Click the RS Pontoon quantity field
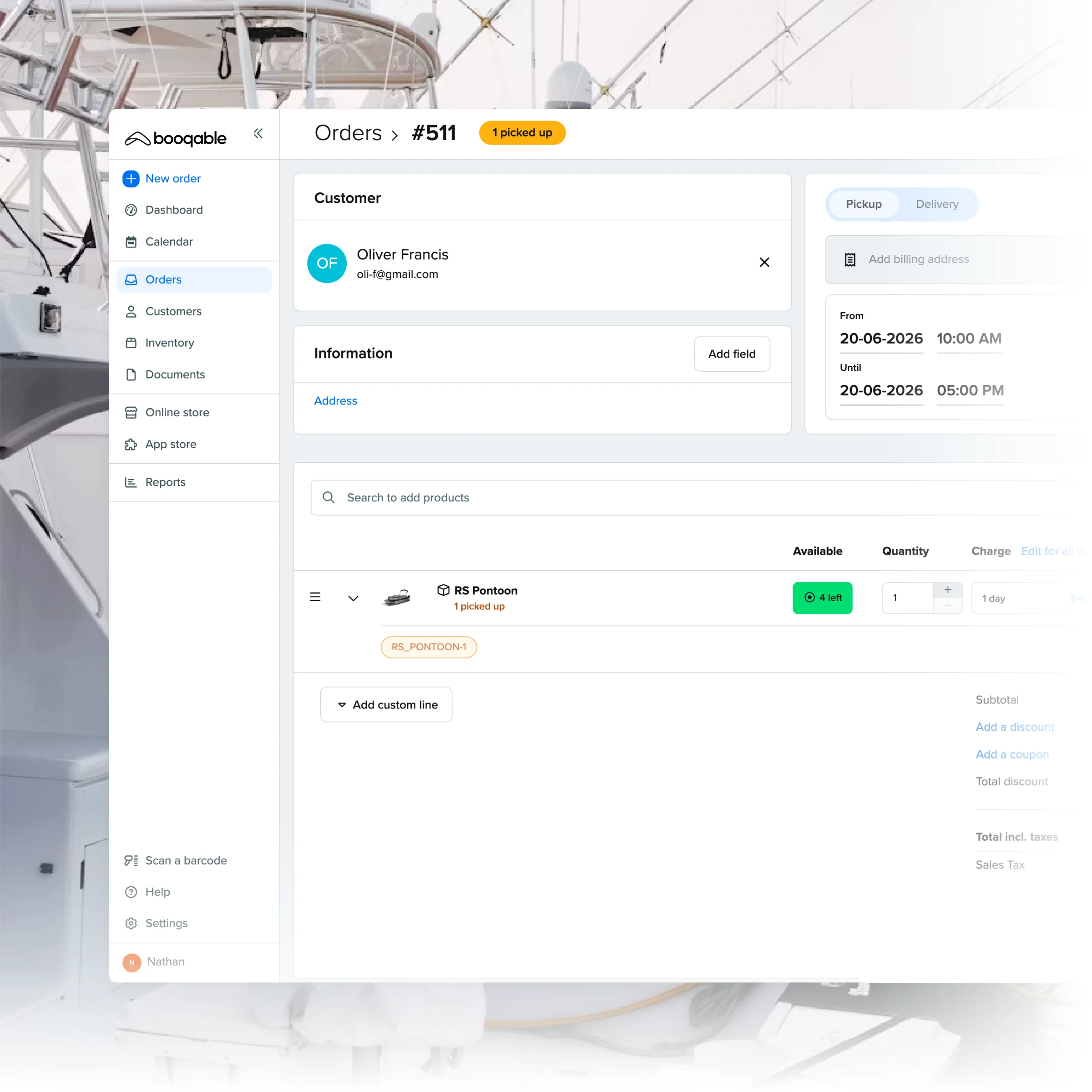This screenshot has height=1092, width=1092. 907,598
